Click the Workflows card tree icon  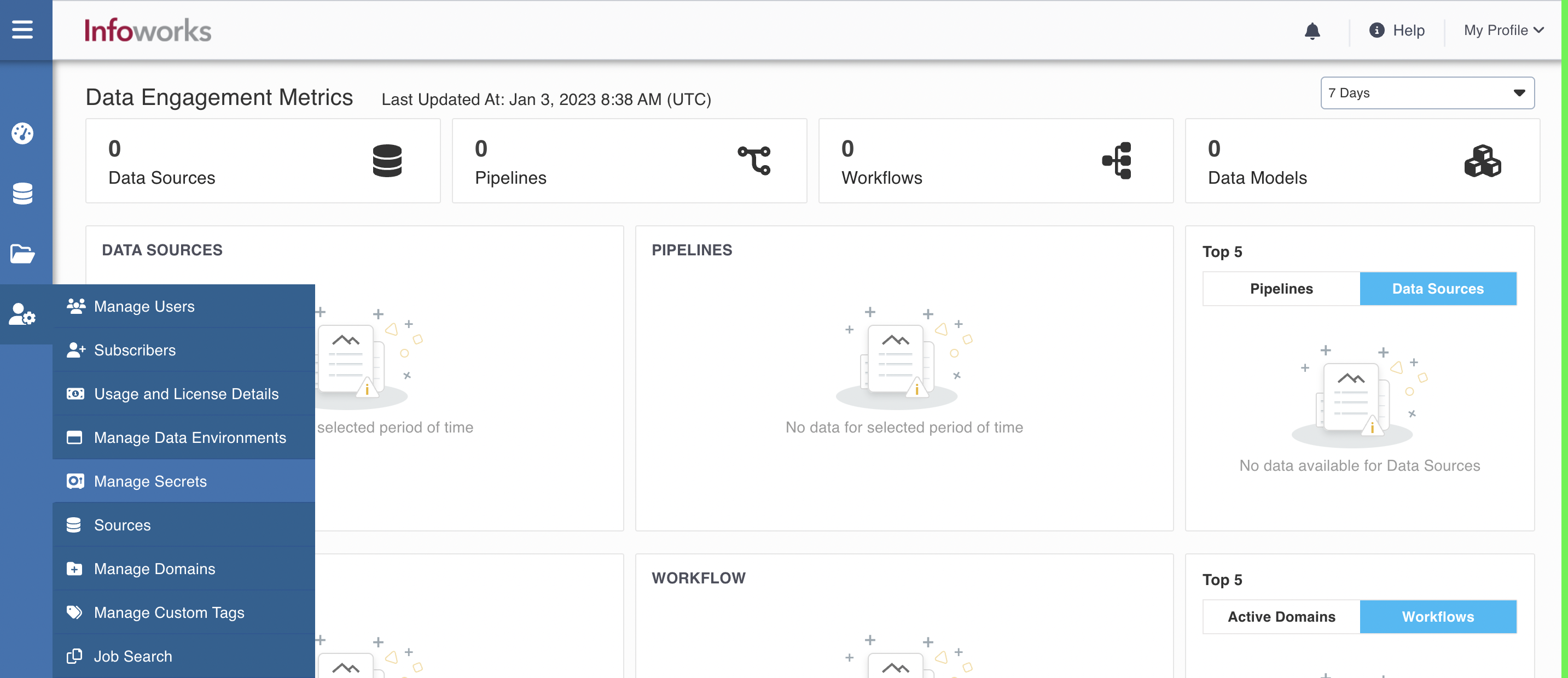tap(1117, 161)
